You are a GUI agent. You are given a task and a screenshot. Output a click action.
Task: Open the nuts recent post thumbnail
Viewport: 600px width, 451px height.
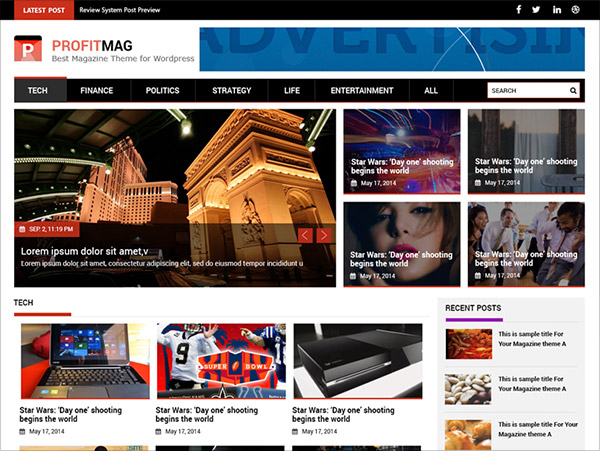468,389
